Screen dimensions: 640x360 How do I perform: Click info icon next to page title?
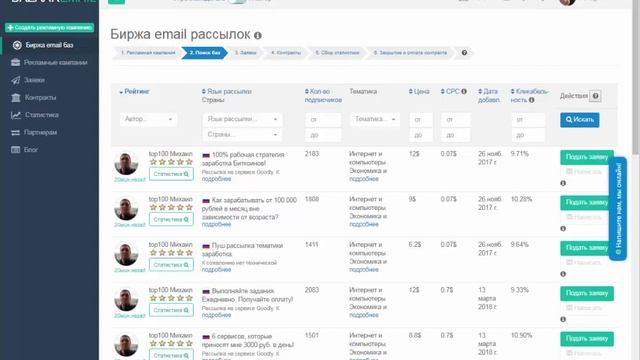coord(258,36)
